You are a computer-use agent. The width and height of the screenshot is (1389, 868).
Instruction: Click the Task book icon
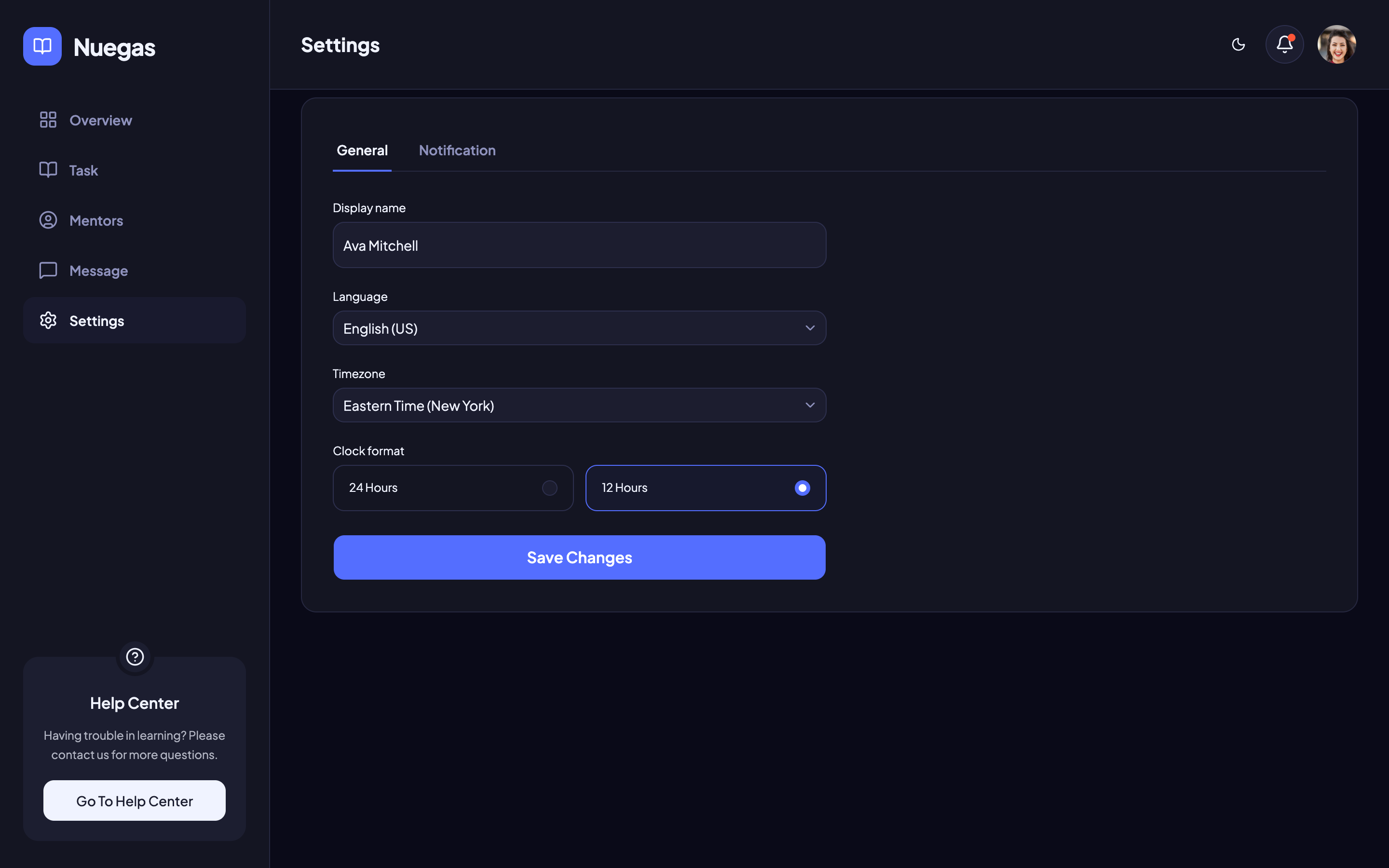pos(48,170)
